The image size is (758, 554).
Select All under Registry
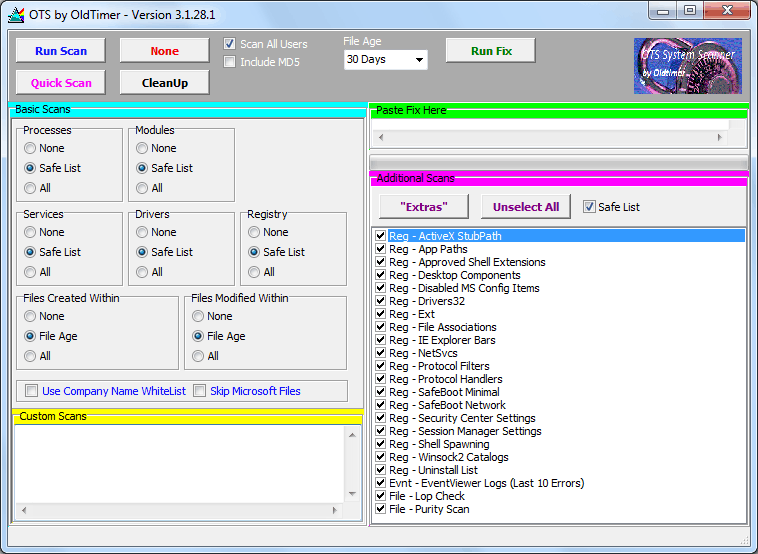tap(254, 272)
